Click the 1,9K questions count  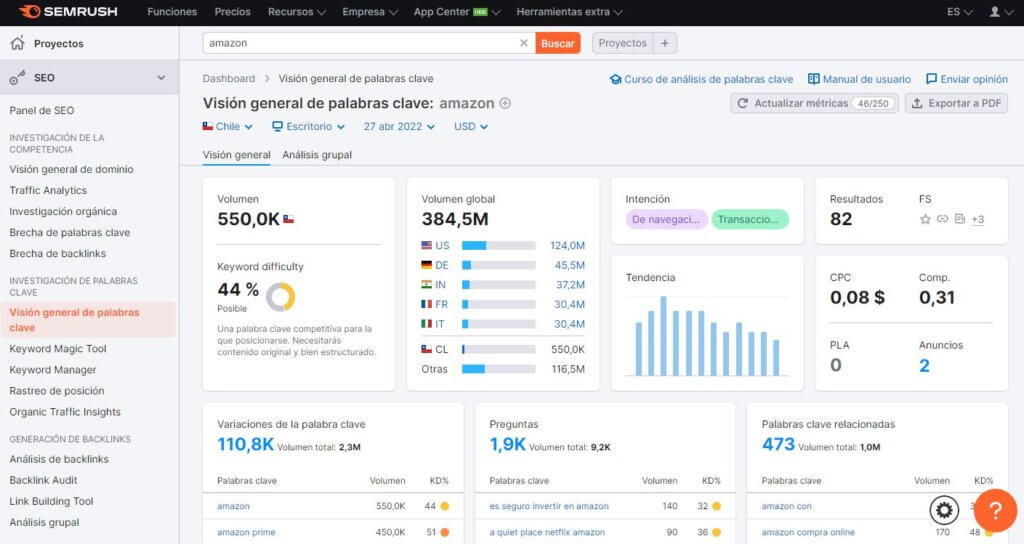coord(507,445)
